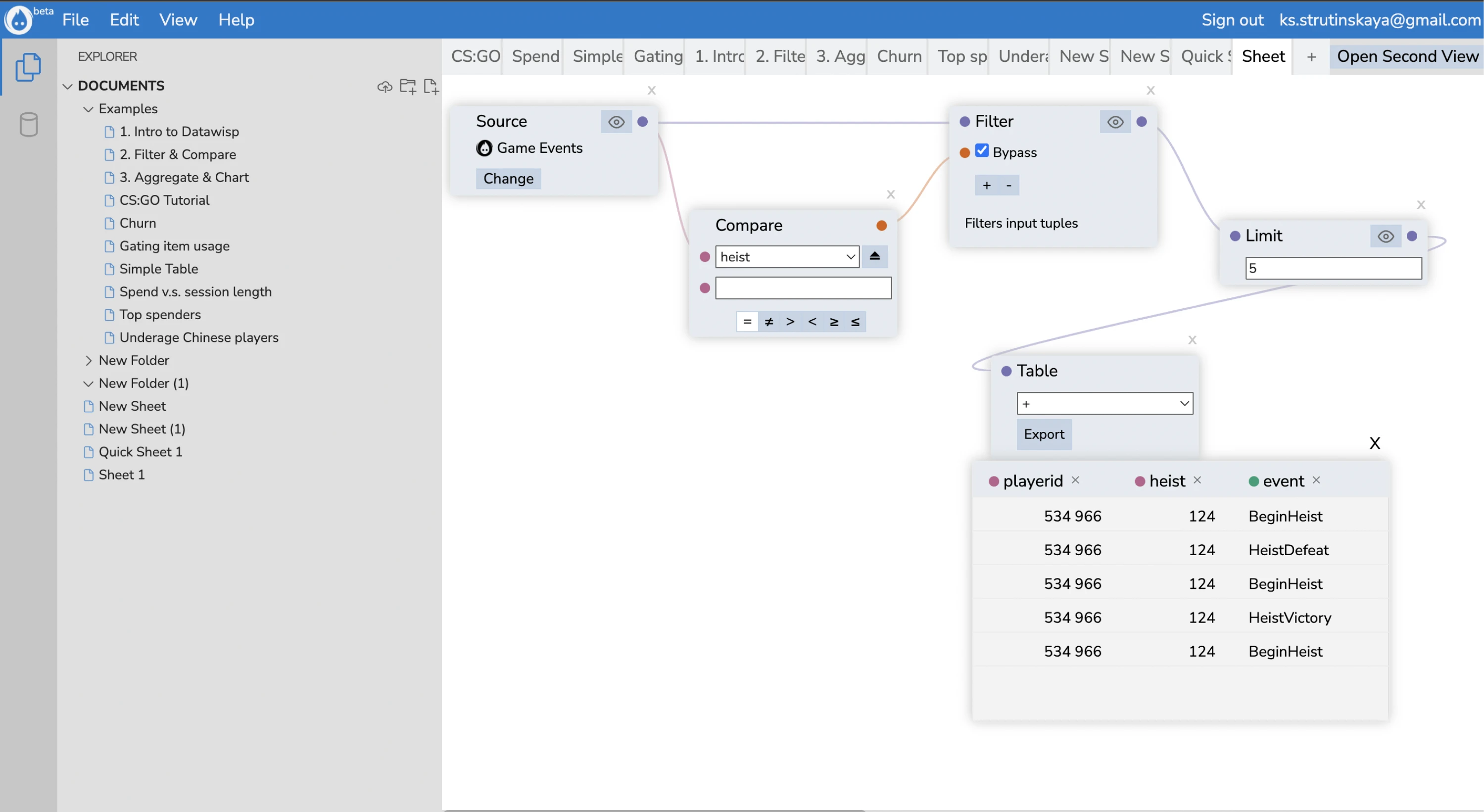This screenshot has height=812, width=1484.
Task: Click the new folder icon
Action: tap(407, 87)
